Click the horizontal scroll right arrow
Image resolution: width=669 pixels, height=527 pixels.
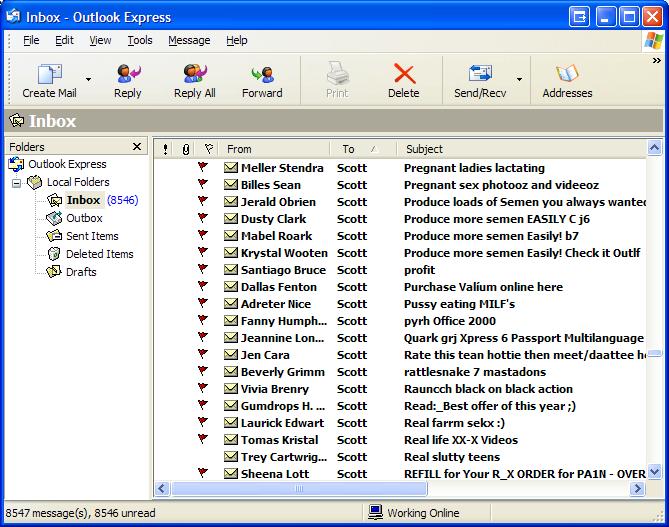tap(638, 489)
